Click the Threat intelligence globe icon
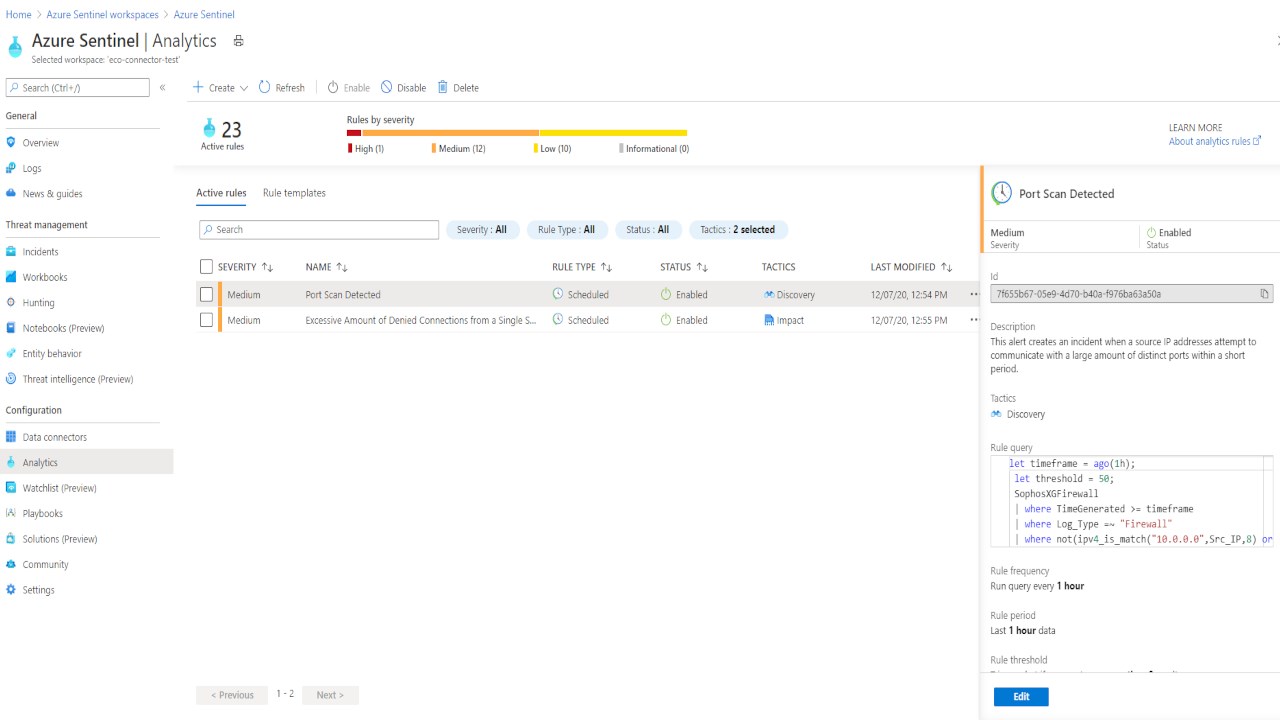The height and width of the screenshot is (720, 1280). pos(11,379)
